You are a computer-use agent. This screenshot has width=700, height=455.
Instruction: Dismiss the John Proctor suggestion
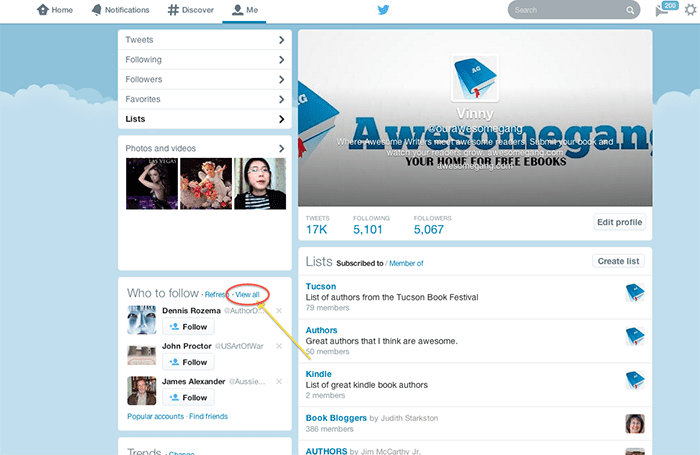point(279,346)
